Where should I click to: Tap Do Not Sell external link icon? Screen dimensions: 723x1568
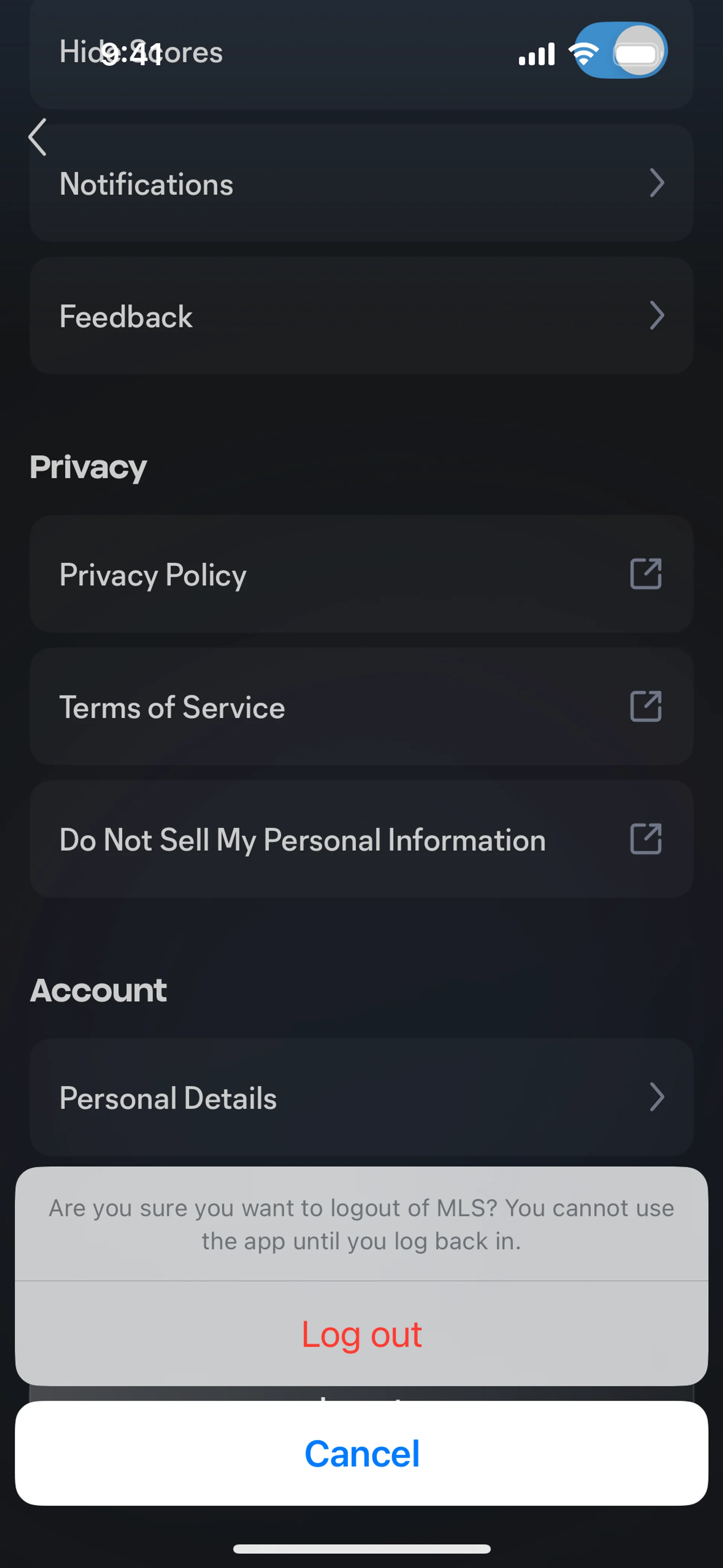(x=645, y=839)
